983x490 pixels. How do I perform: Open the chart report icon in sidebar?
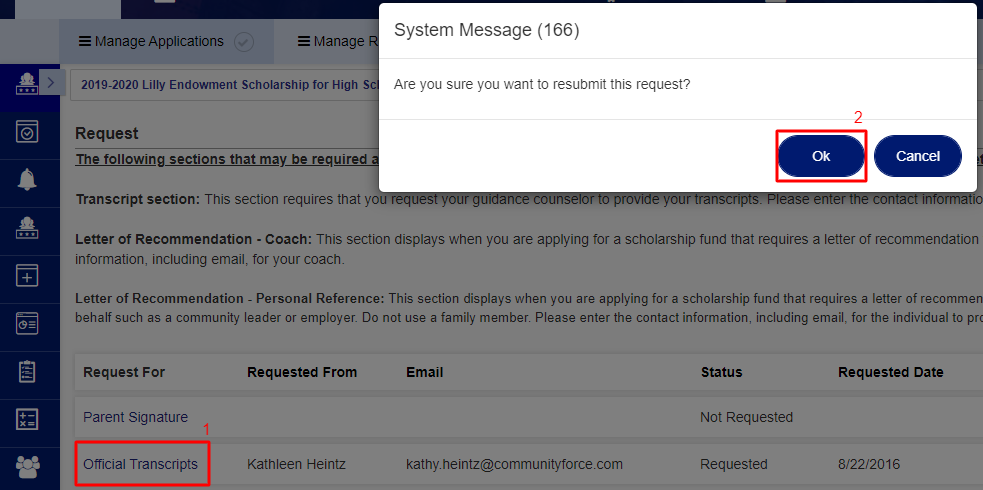pyautogui.click(x=28, y=323)
